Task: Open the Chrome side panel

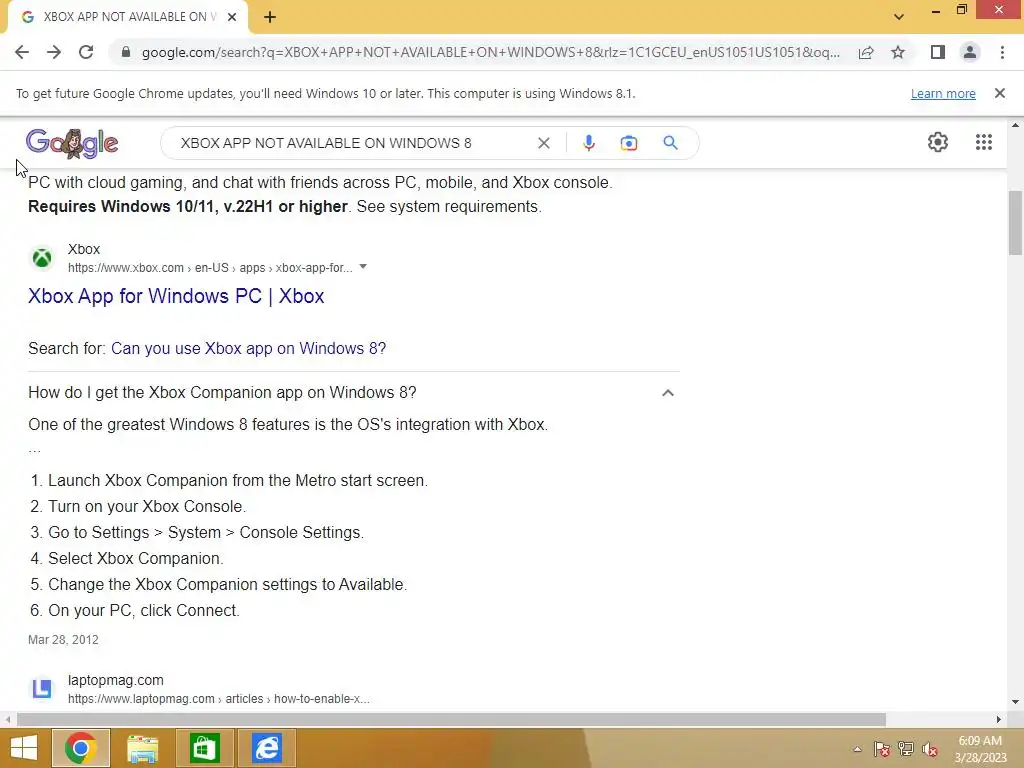Action: (x=938, y=52)
